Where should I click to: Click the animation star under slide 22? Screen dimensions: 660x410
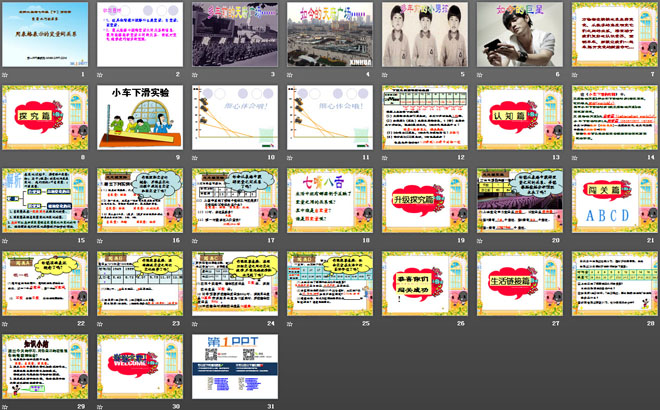point(5,324)
